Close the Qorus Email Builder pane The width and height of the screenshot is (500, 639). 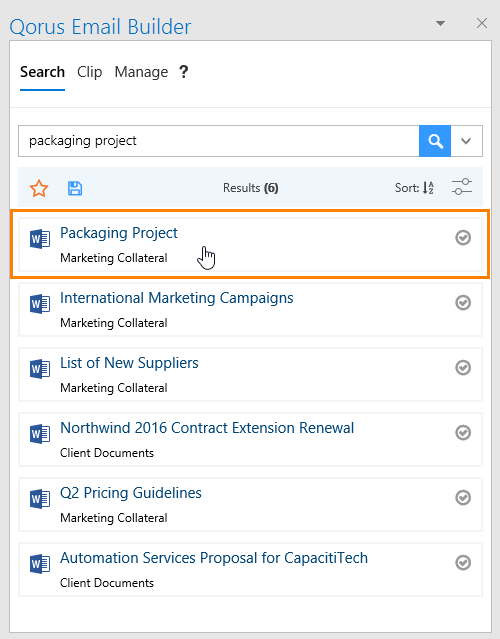(482, 23)
